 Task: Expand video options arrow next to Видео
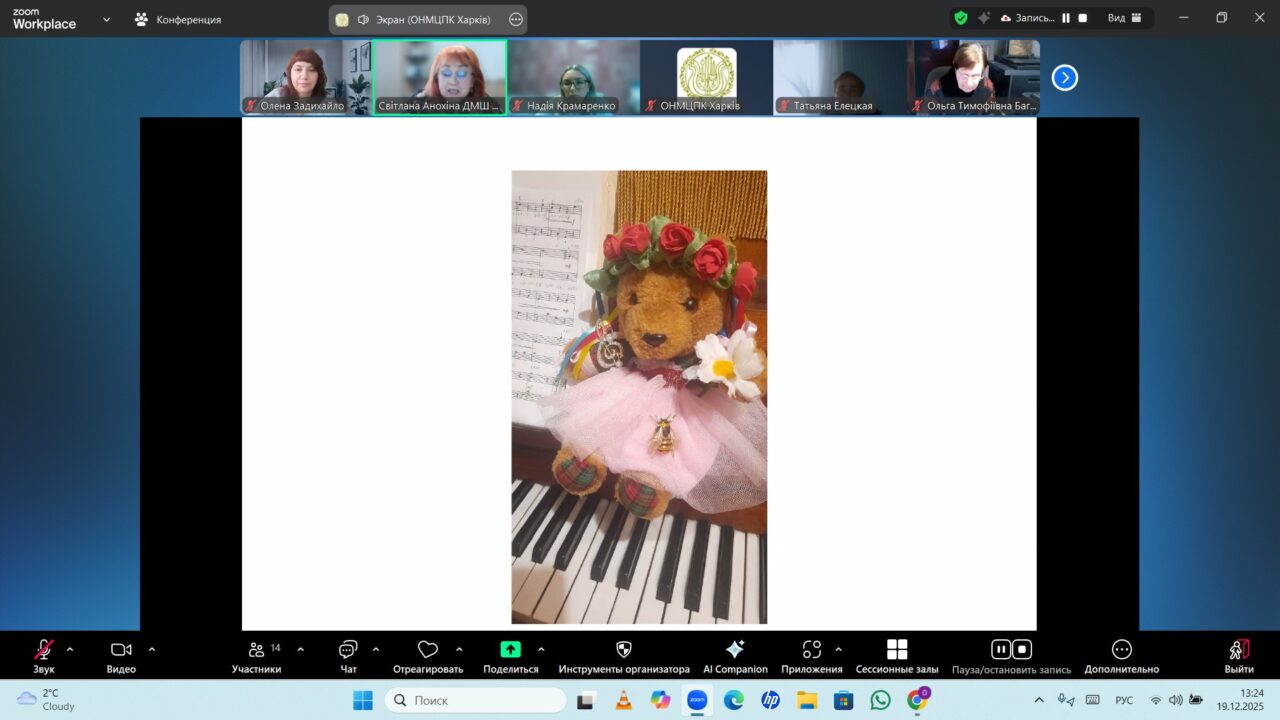[152, 649]
